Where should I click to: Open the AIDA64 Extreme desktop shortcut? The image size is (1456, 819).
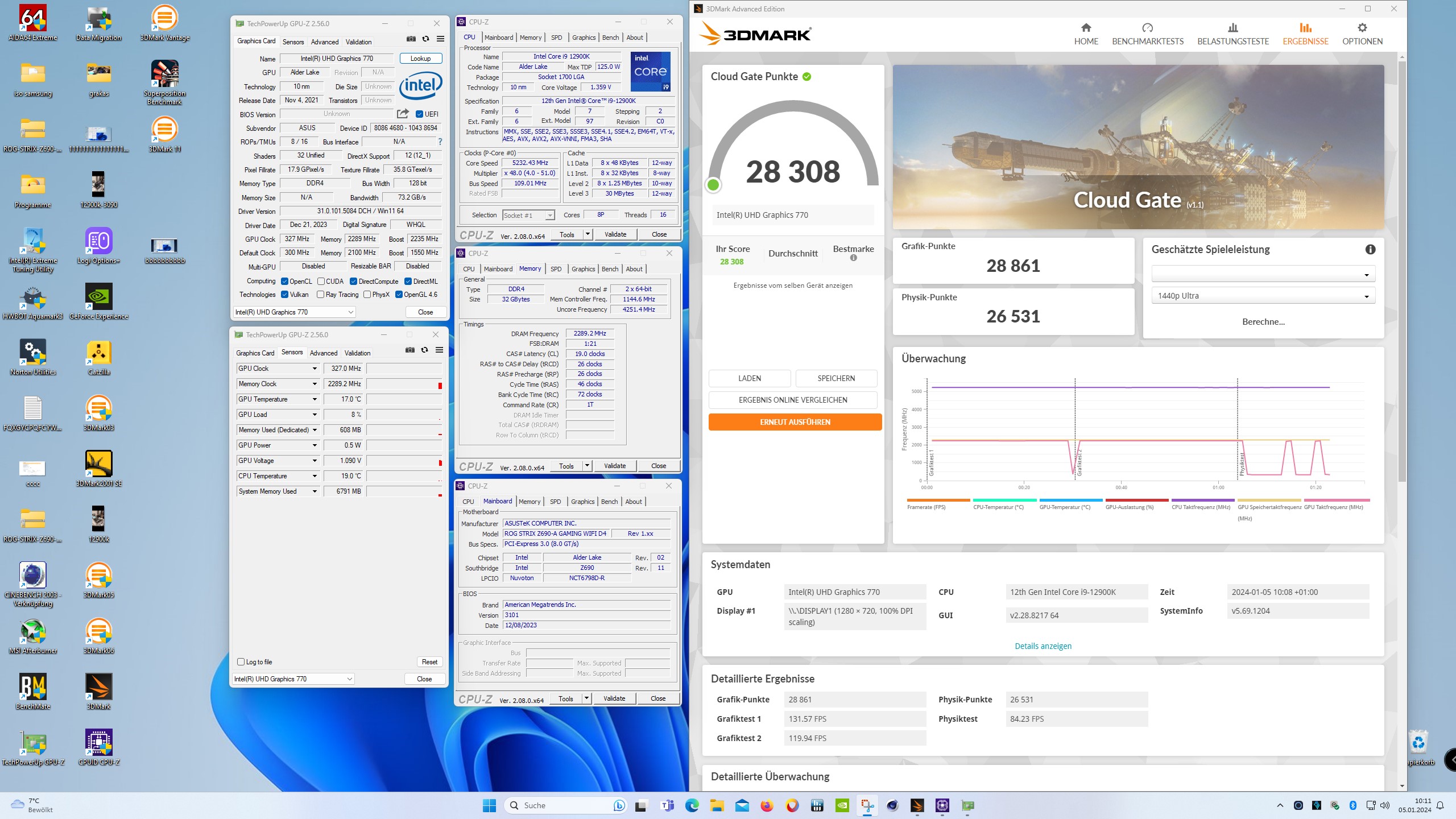(33, 23)
